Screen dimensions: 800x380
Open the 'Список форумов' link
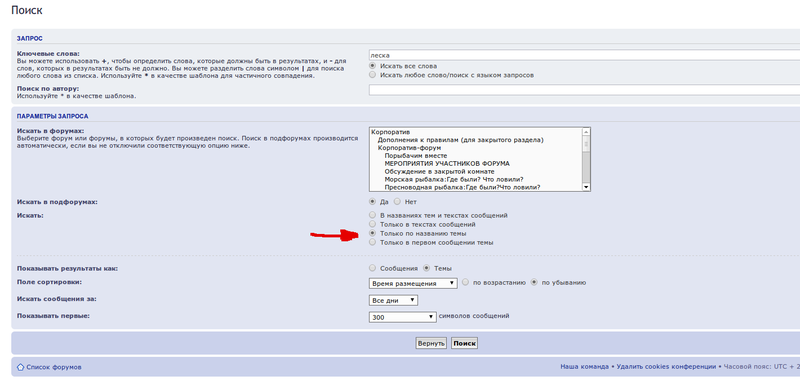pyautogui.click(x=54, y=367)
